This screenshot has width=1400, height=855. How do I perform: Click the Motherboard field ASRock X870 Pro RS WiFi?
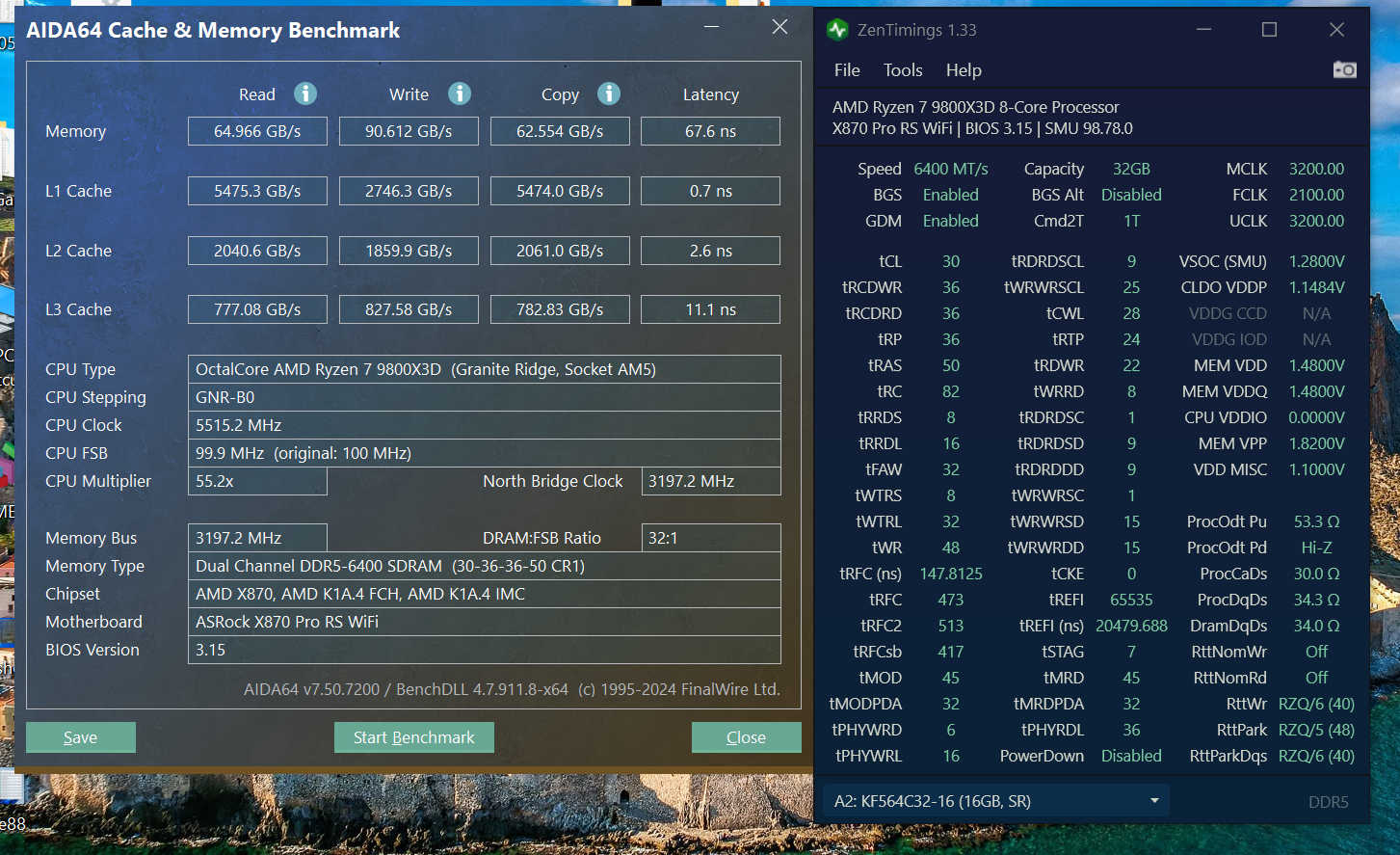(485, 622)
